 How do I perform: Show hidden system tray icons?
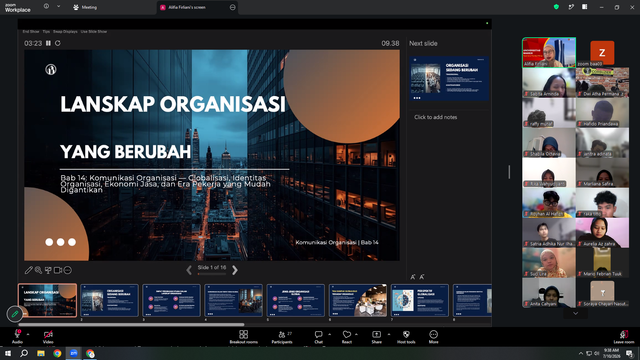pyautogui.click(x=580, y=353)
